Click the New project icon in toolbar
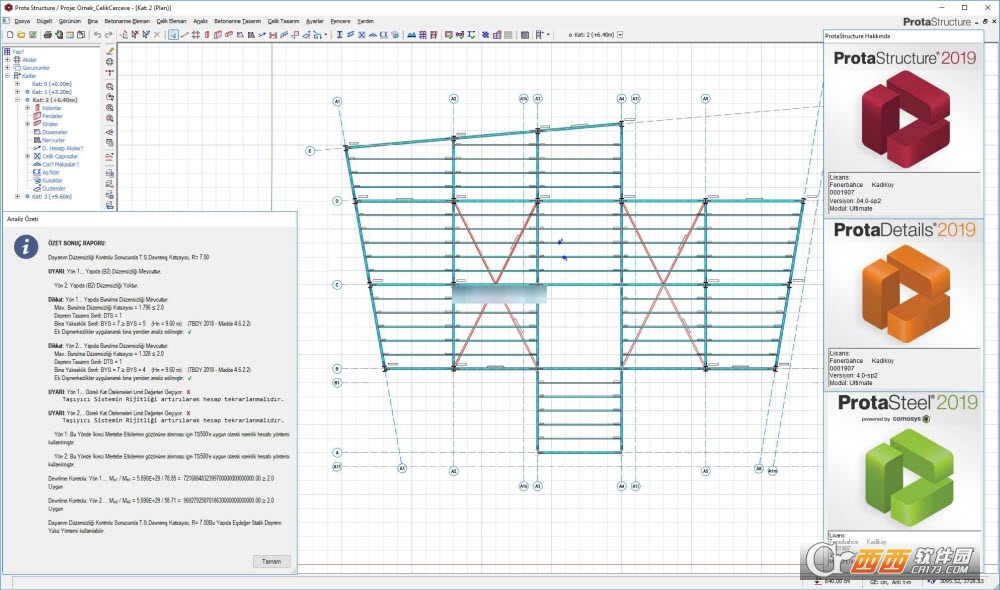Screen dimensions: 1000x590 point(10,34)
